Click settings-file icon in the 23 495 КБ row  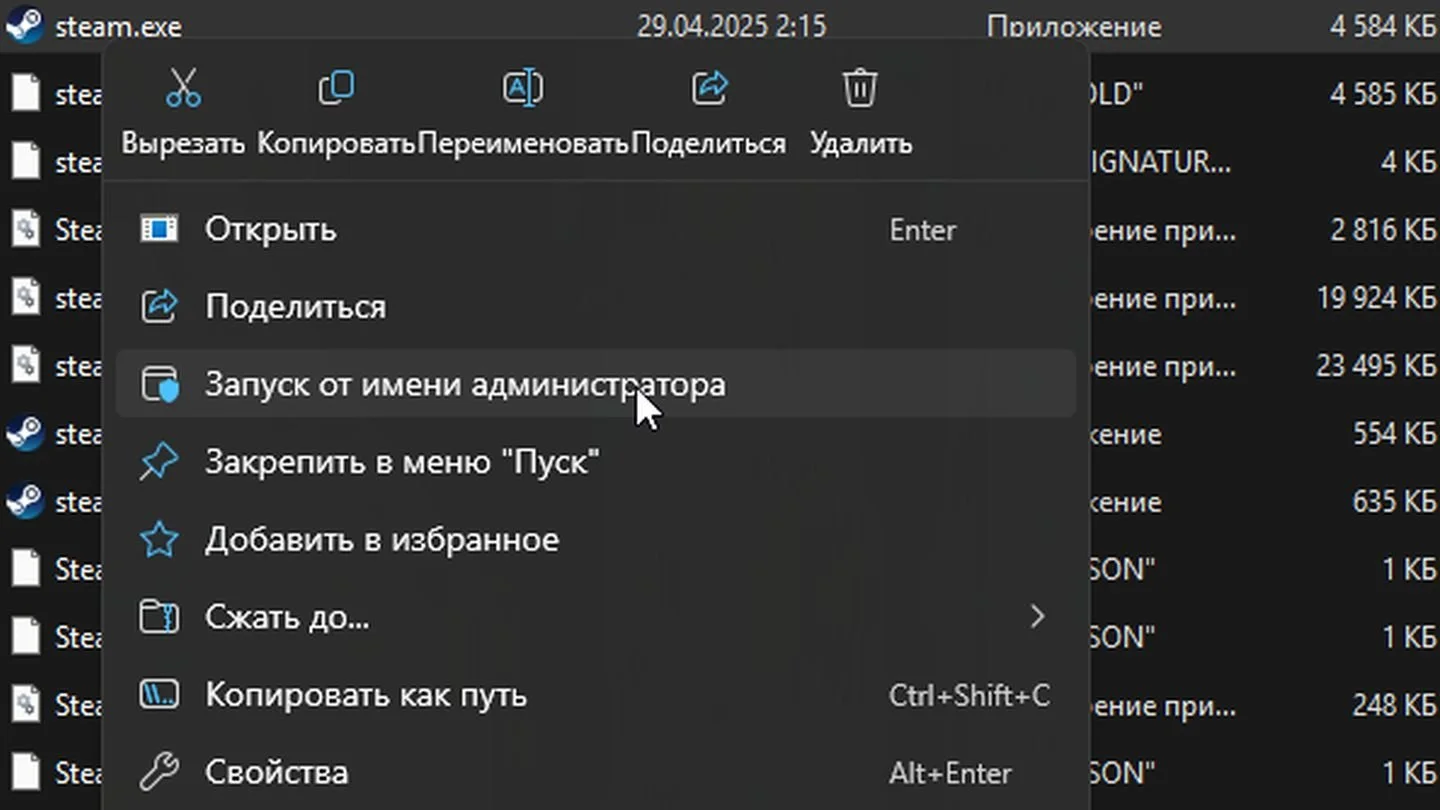coord(25,364)
